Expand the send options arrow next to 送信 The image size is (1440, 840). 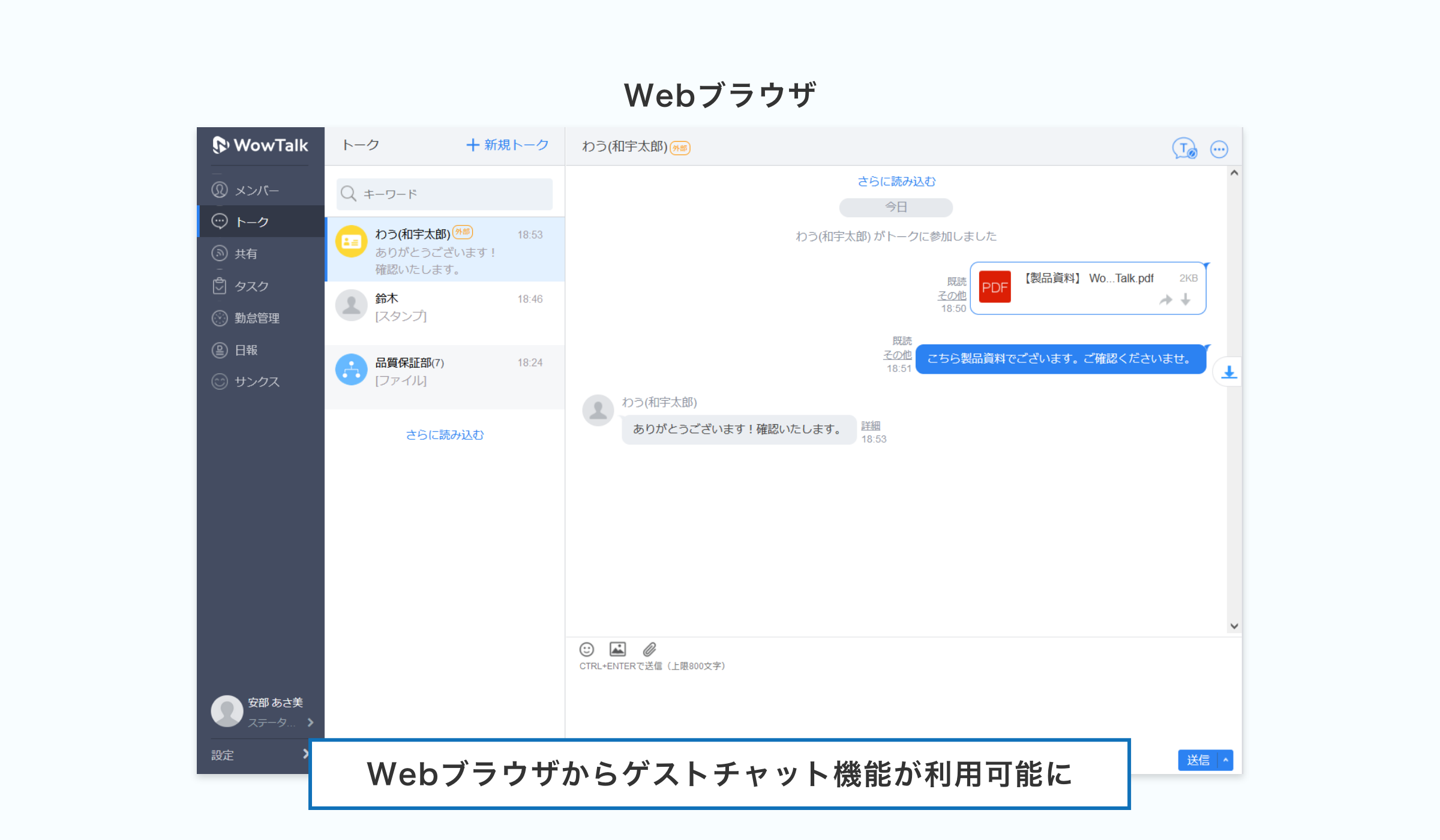[1226, 760]
